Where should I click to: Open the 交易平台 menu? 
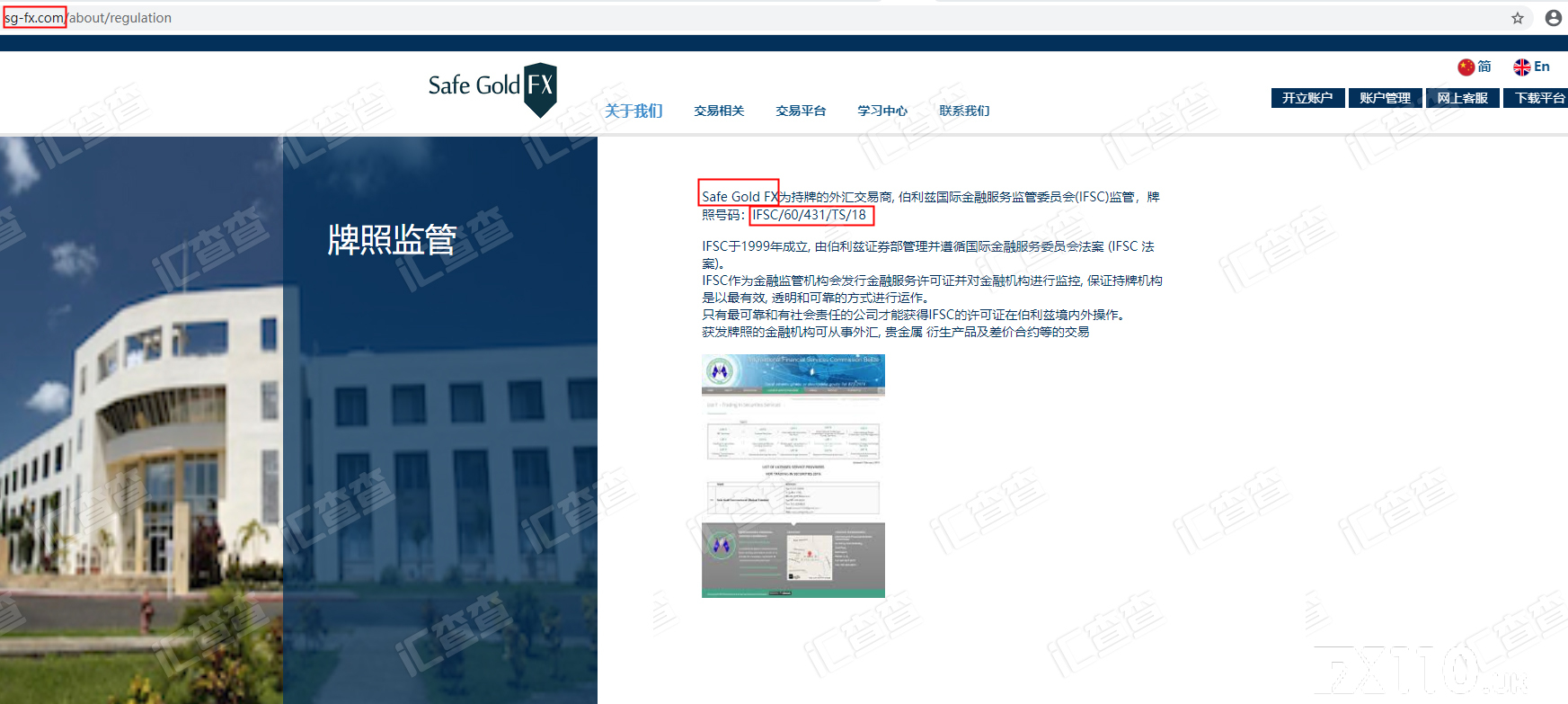(801, 111)
